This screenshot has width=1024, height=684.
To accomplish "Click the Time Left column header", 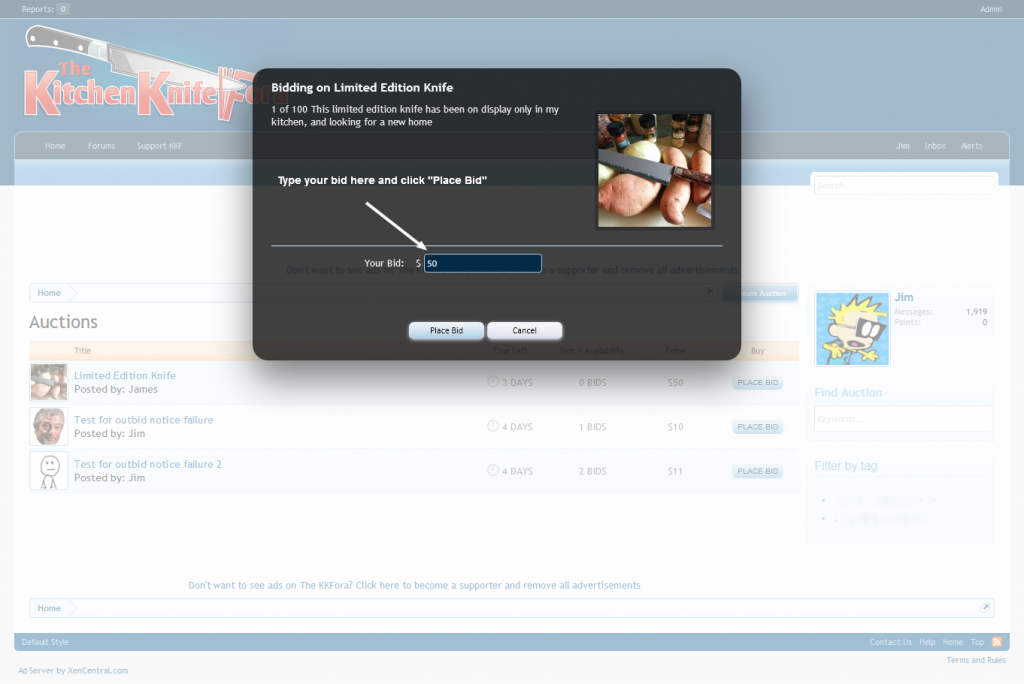I will 509,351.
